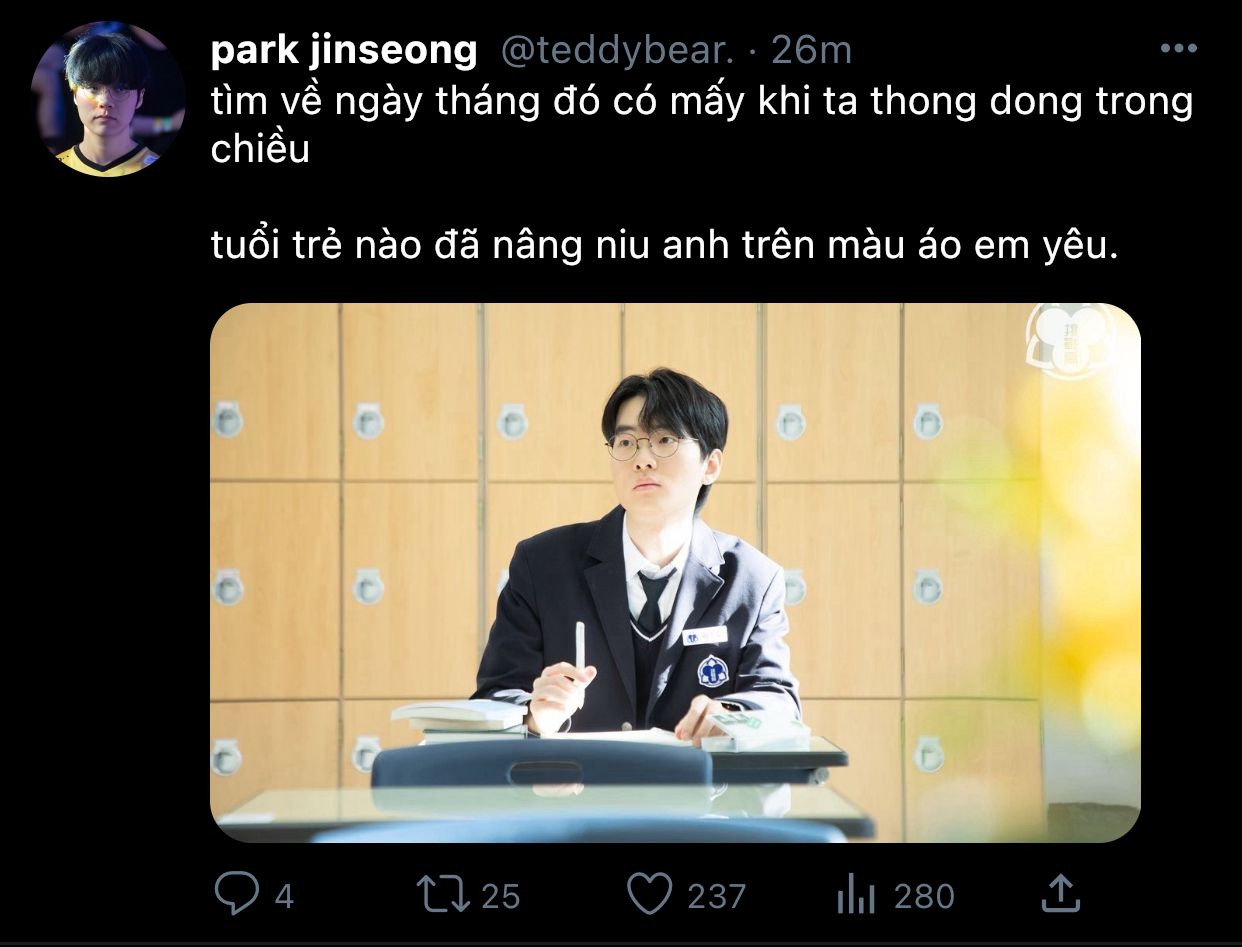
Task: Share the tweet via upload arrow icon
Action: (x=1060, y=894)
